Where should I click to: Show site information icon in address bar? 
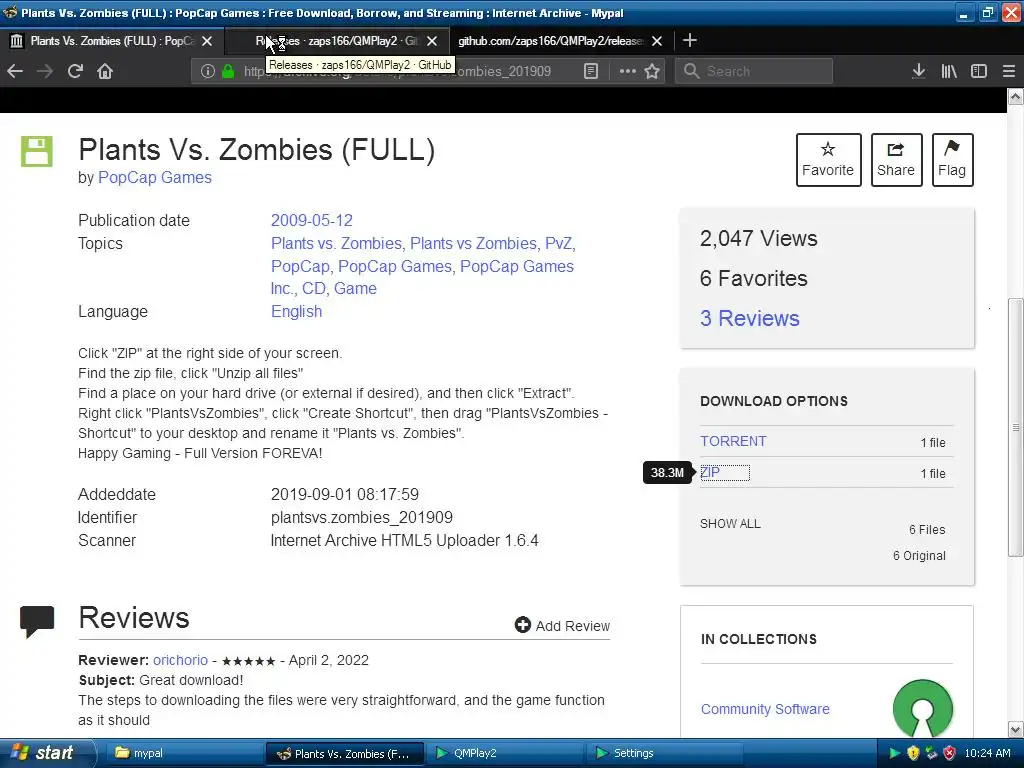coord(208,71)
